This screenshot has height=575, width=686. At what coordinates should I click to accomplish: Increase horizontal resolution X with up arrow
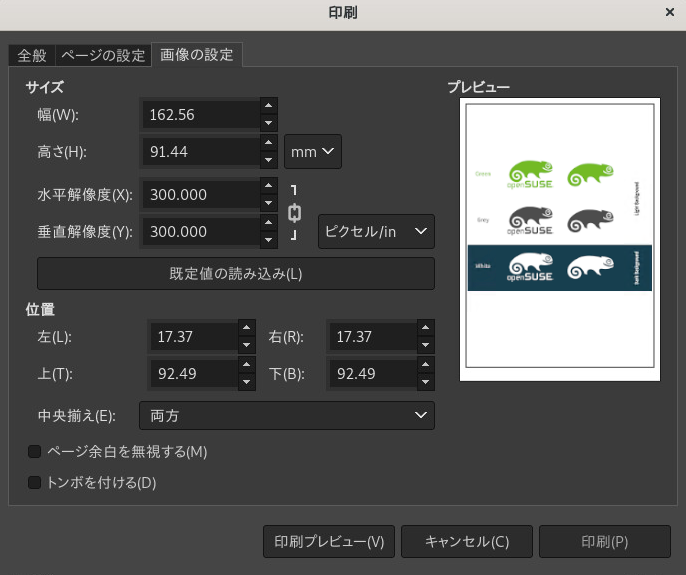click(x=269, y=185)
